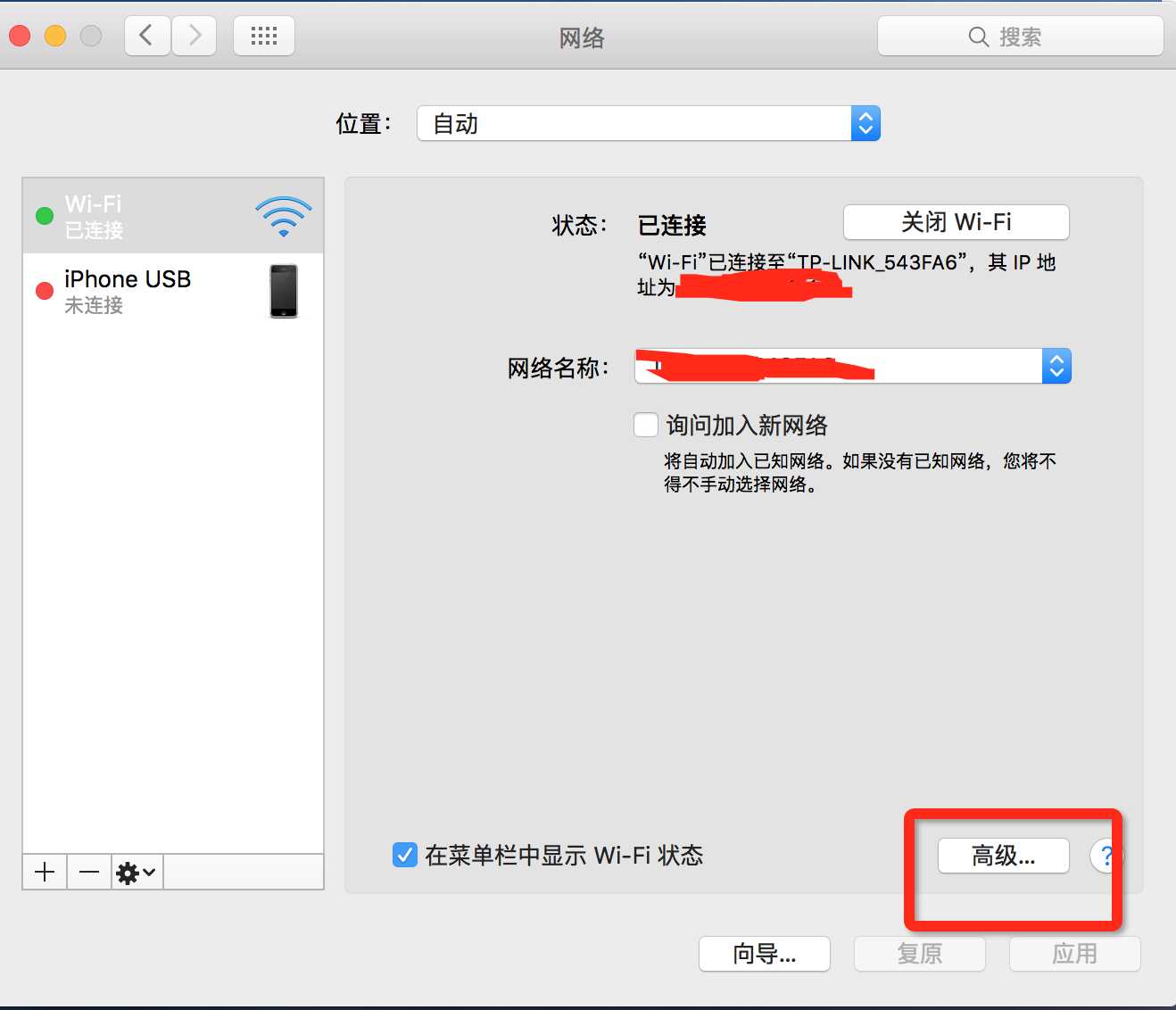
Task: Uncheck 在菜单栏中显示 Wi-Fi 状态
Action: coord(404,855)
